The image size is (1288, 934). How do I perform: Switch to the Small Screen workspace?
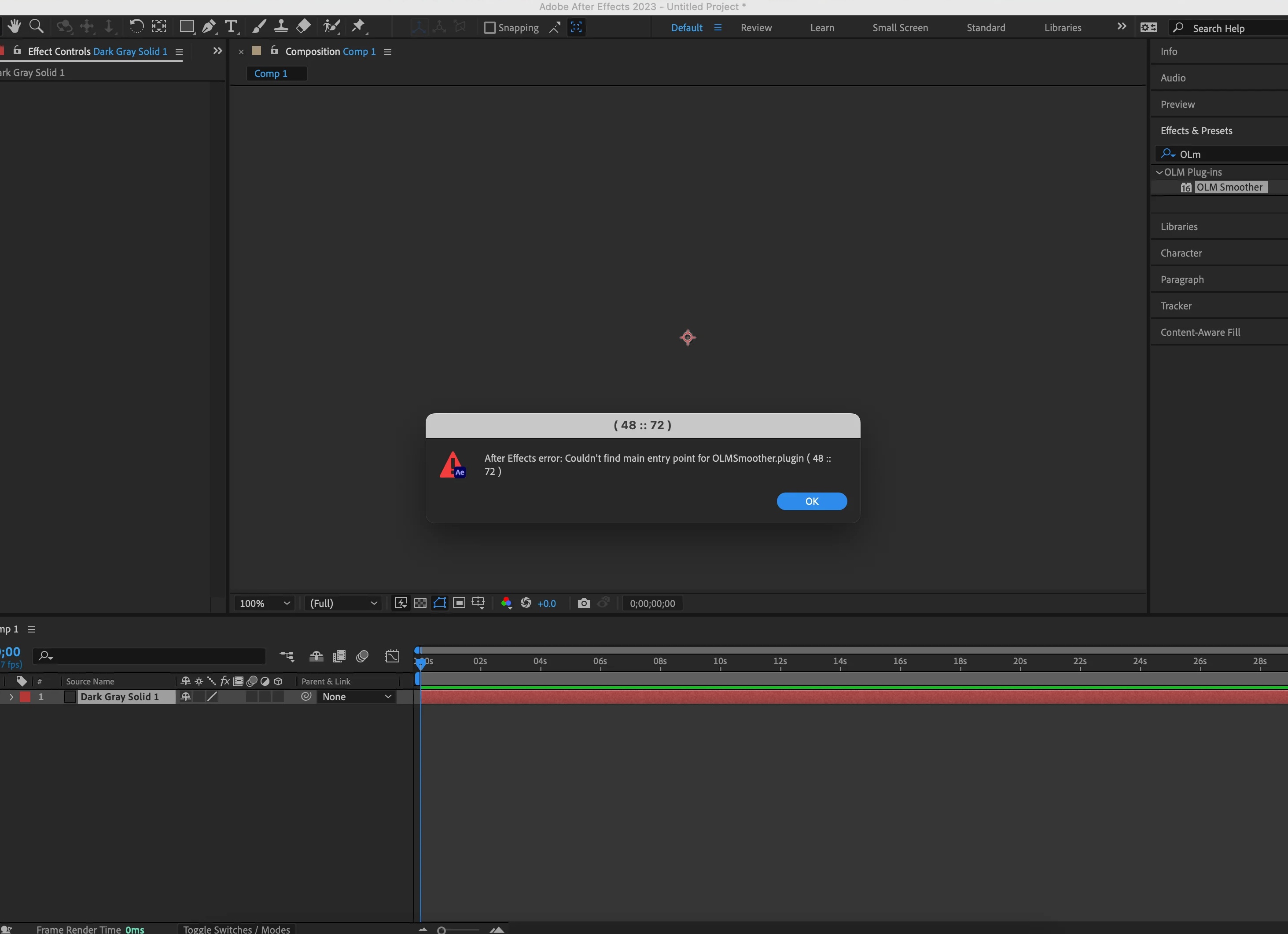pyautogui.click(x=900, y=27)
